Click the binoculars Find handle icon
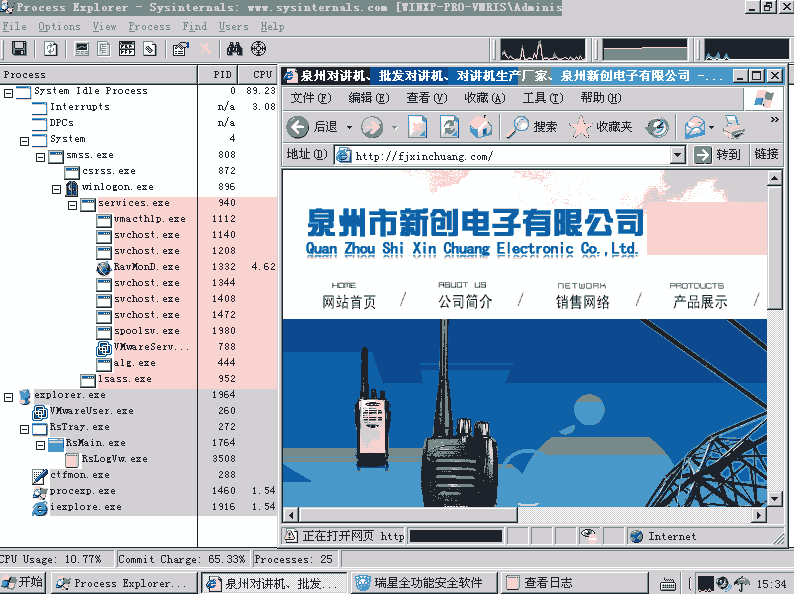 click(x=234, y=49)
